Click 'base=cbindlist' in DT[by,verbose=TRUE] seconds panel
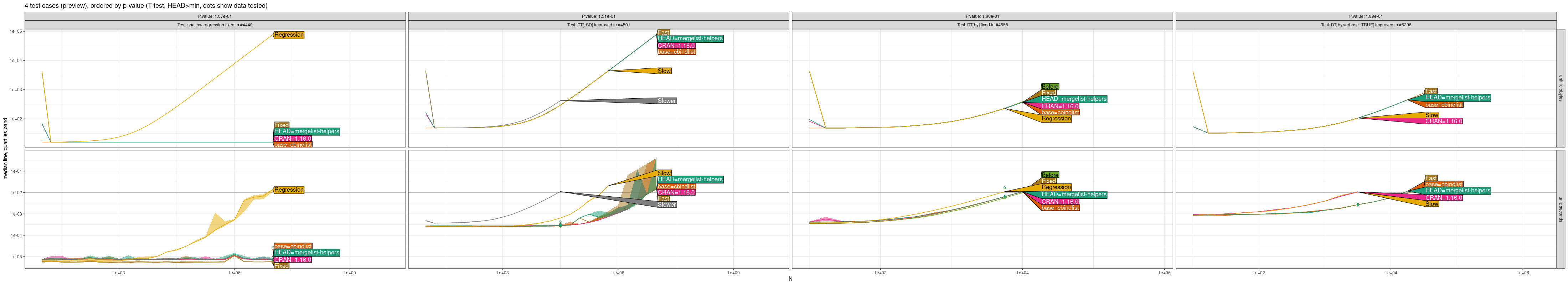 click(1444, 184)
